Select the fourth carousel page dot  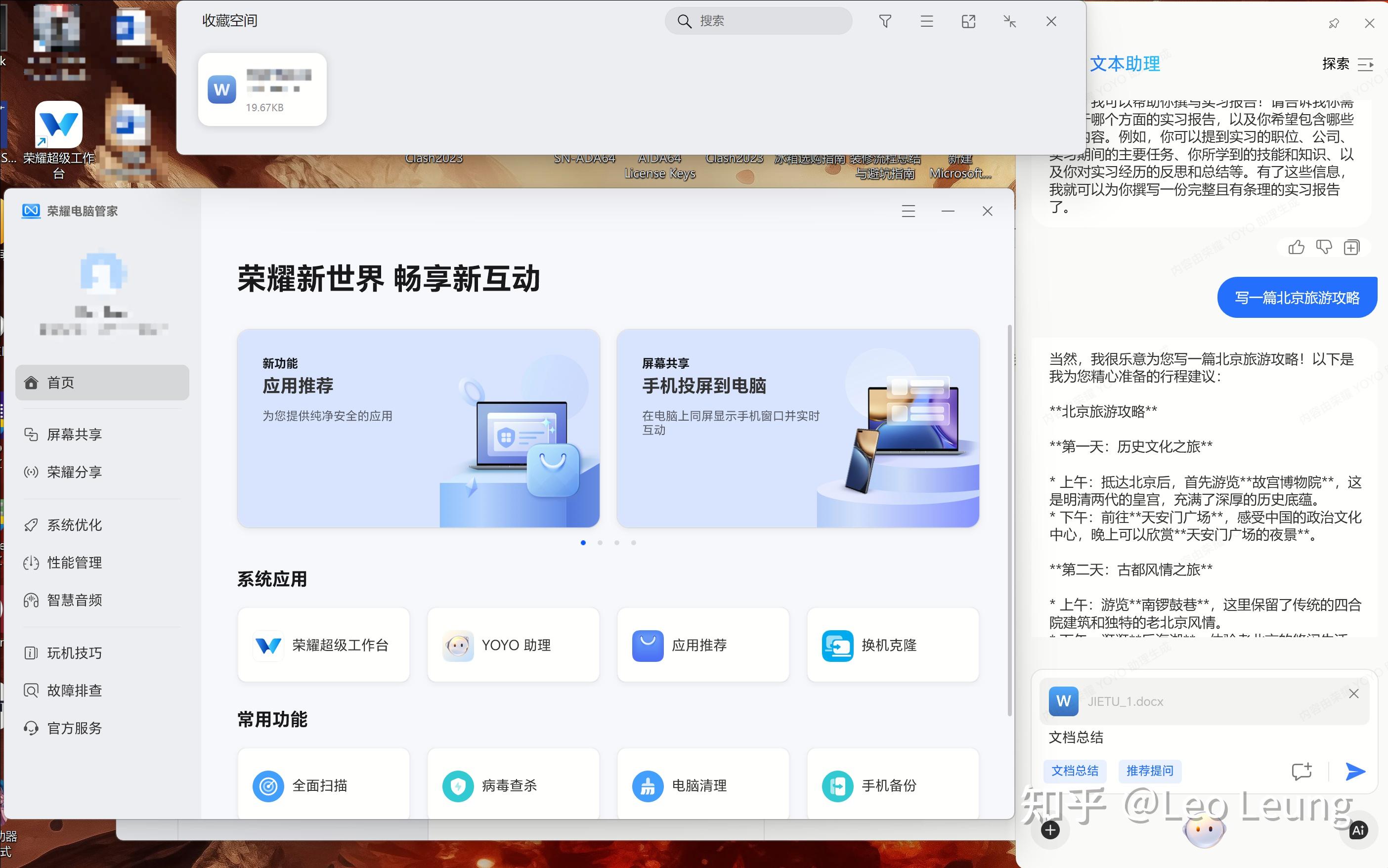click(x=634, y=543)
